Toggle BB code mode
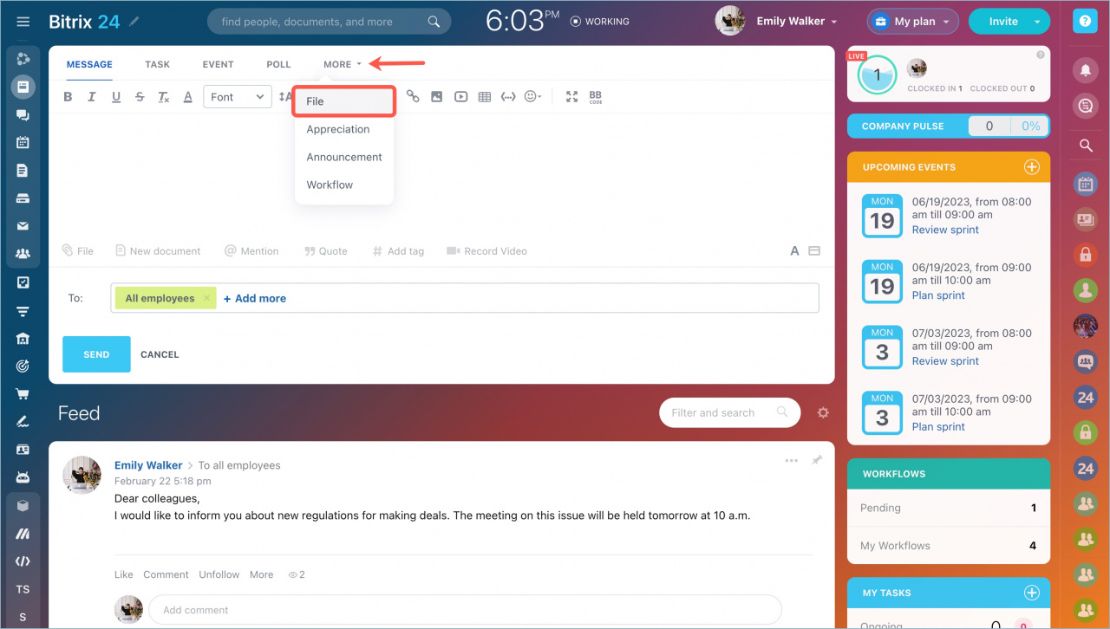Viewport: 1110px width, 629px height. click(x=595, y=96)
